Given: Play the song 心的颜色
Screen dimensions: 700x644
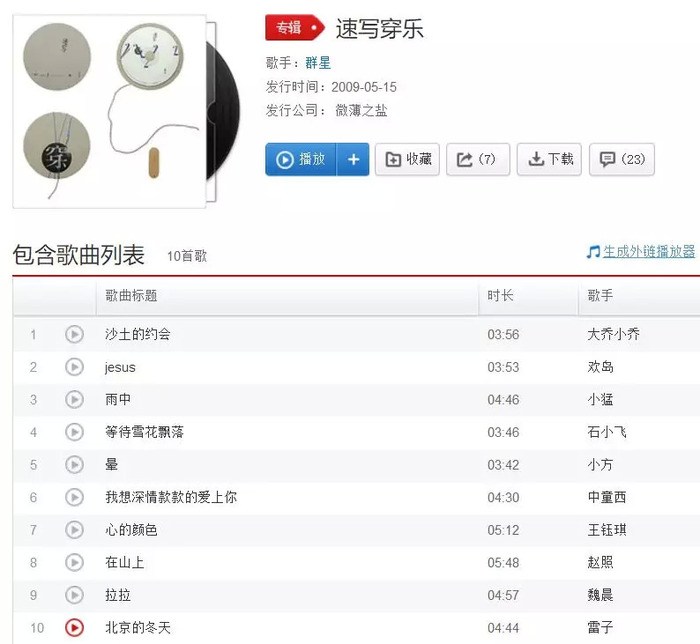Looking at the screenshot, I should point(74,530).
